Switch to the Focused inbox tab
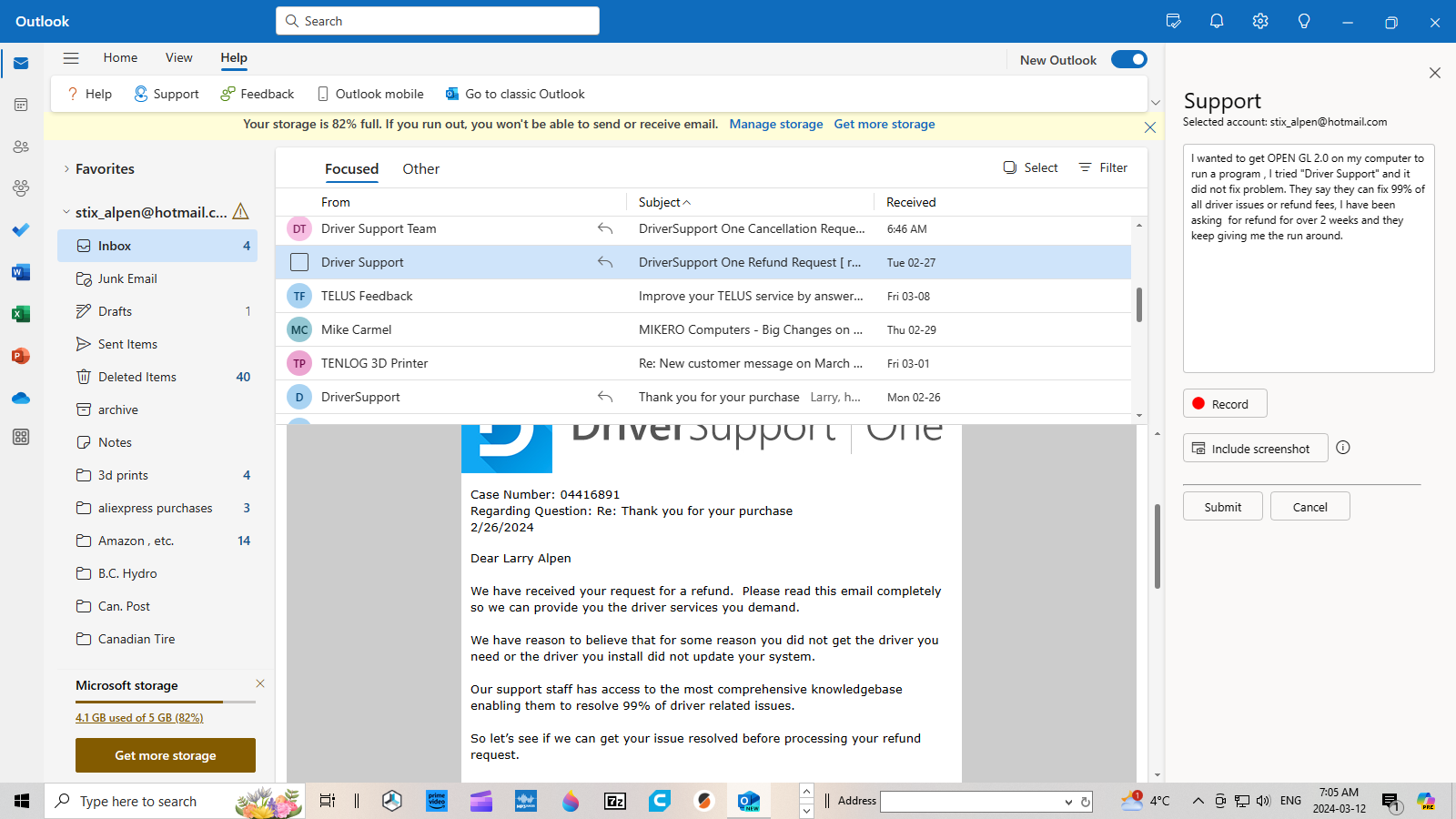The width and height of the screenshot is (1456, 819). pos(351,168)
